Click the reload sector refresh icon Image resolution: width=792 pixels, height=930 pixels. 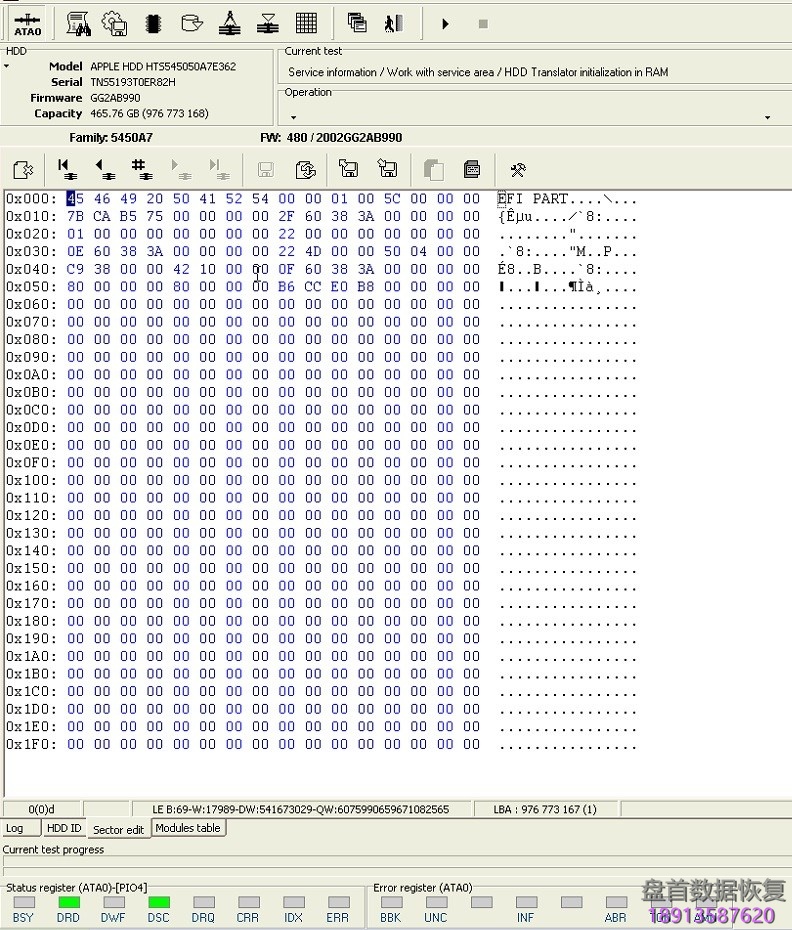[306, 170]
